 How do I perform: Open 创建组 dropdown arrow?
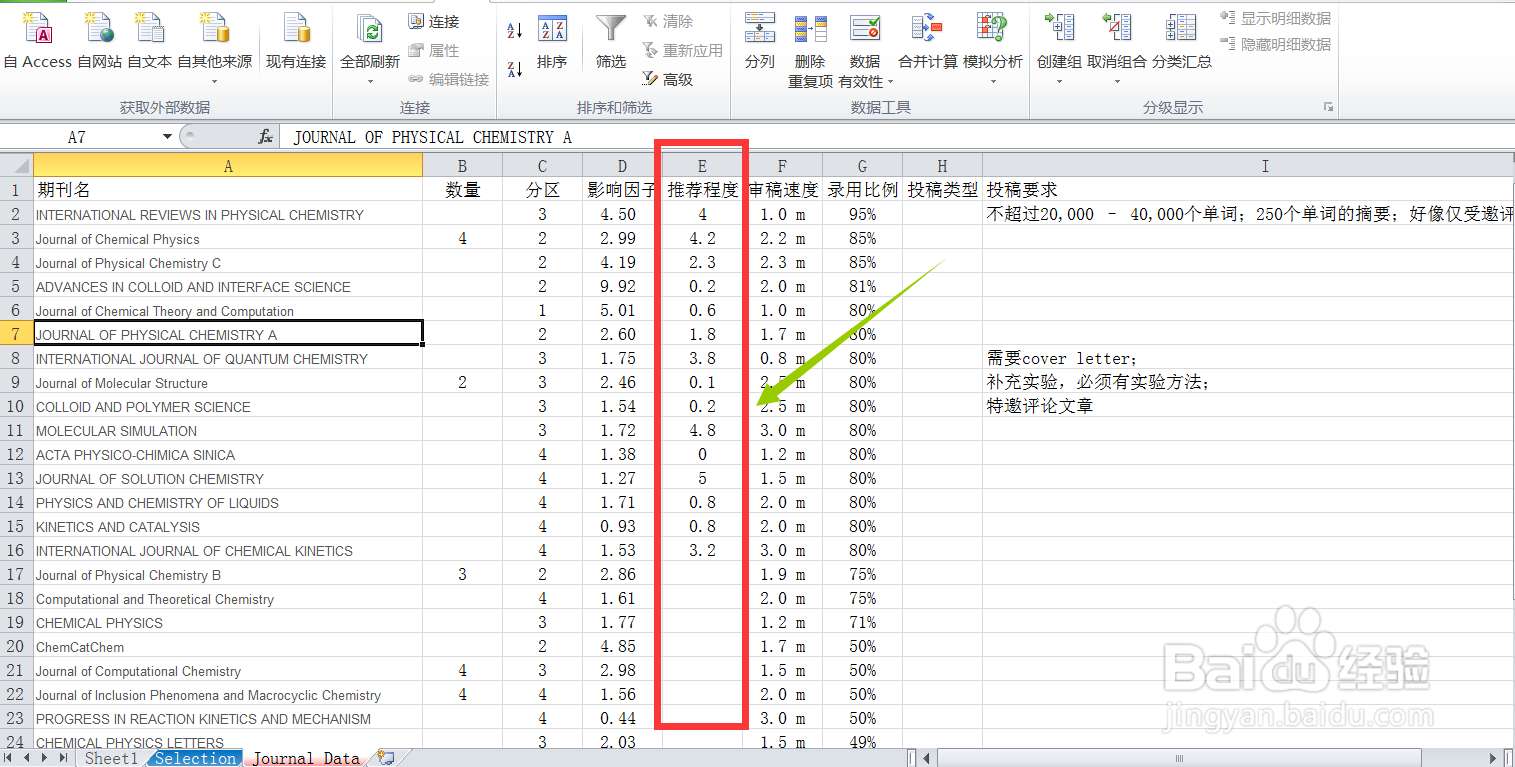click(x=1059, y=81)
